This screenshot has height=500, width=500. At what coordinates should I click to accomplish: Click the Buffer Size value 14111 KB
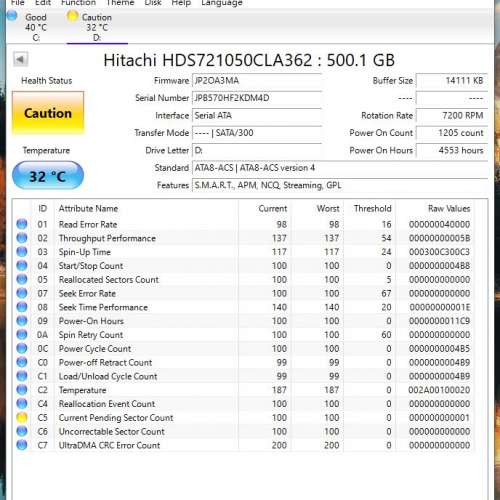coord(452,81)
